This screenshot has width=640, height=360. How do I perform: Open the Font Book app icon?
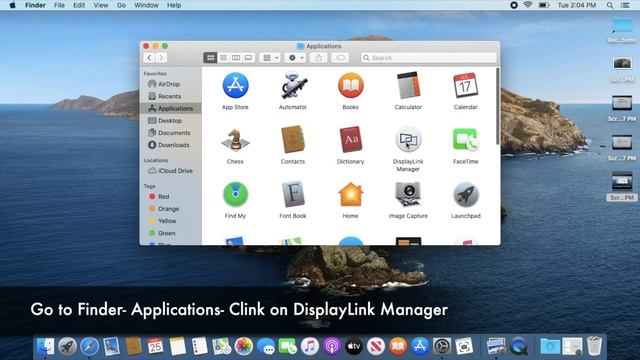pos(293,194)
